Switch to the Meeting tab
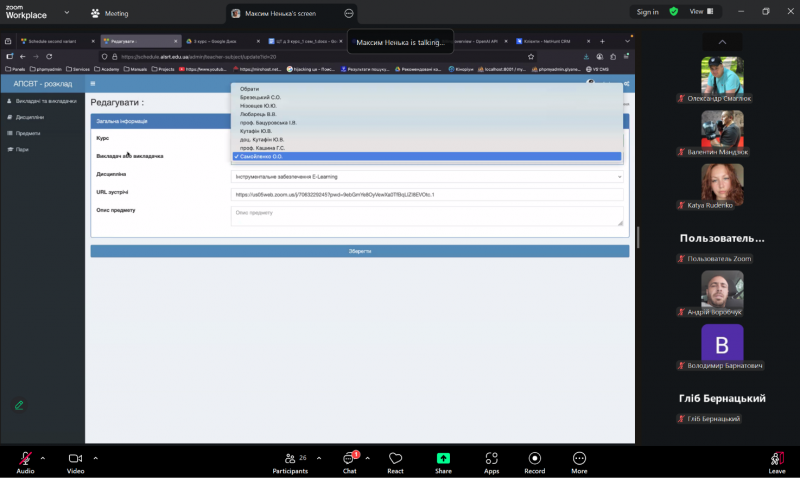Image resolution: width=800 pixels, height=478 pixels. pyautogui.click(x=109, y=14)
